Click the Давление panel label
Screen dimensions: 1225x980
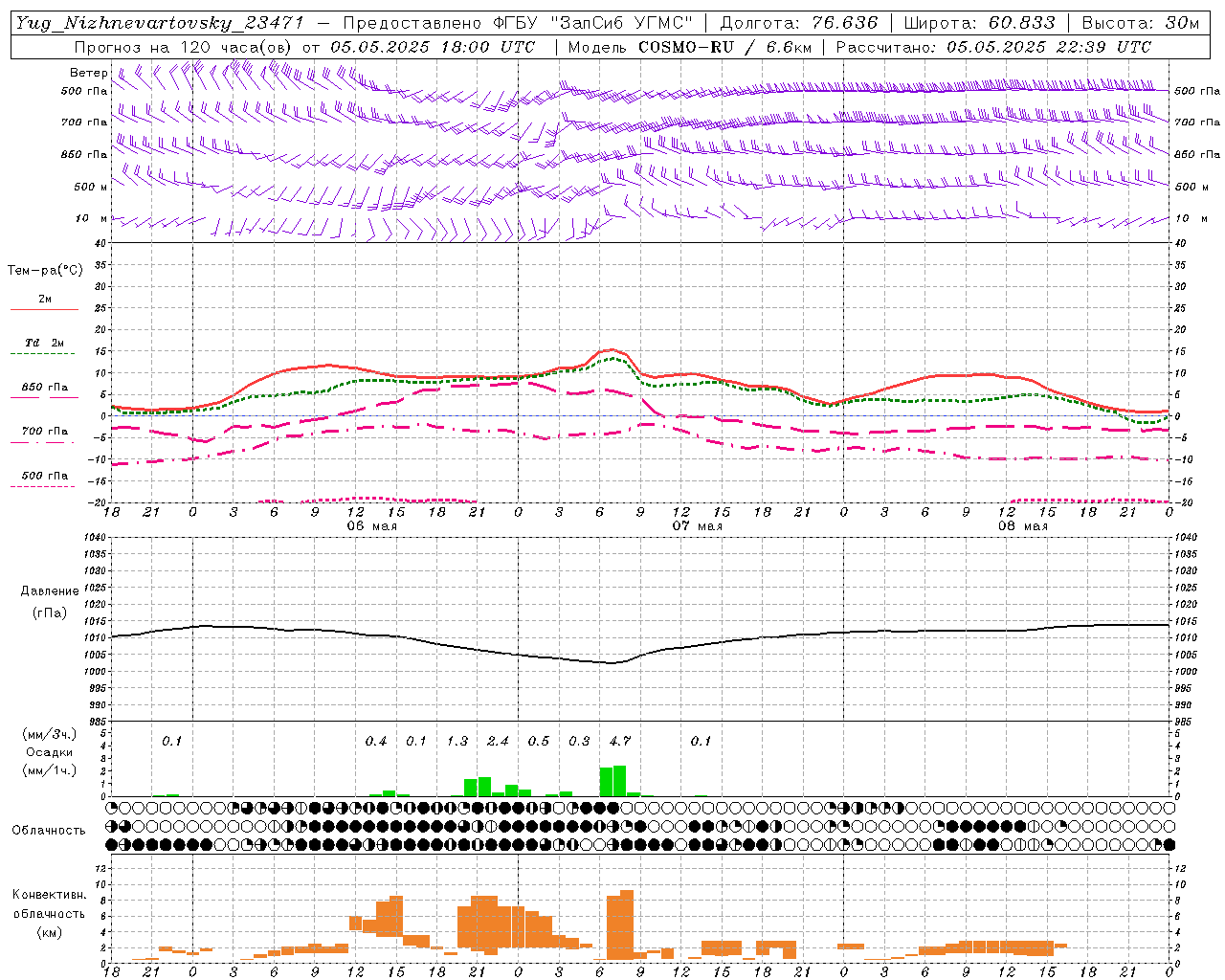pyautogui.click(x=50, y=591)
